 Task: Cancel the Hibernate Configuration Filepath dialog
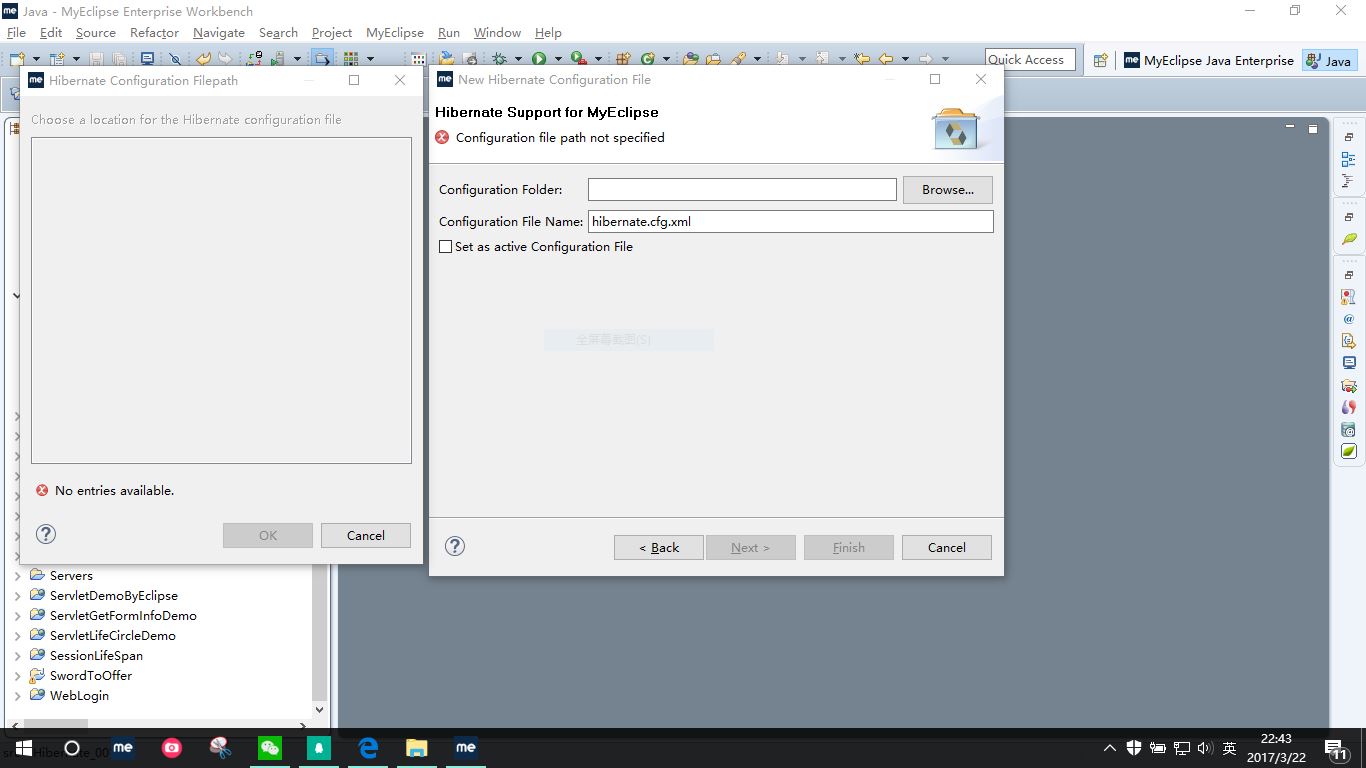click(x=366, y=536)
